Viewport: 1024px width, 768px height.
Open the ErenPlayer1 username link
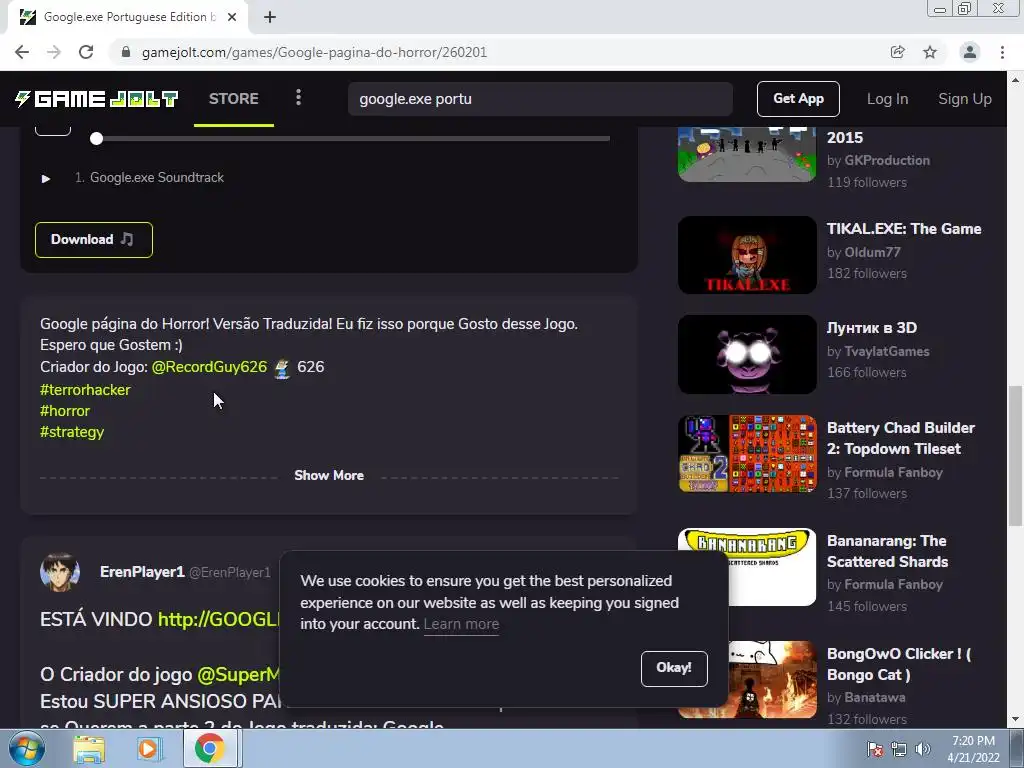click(x=142, y=572)
